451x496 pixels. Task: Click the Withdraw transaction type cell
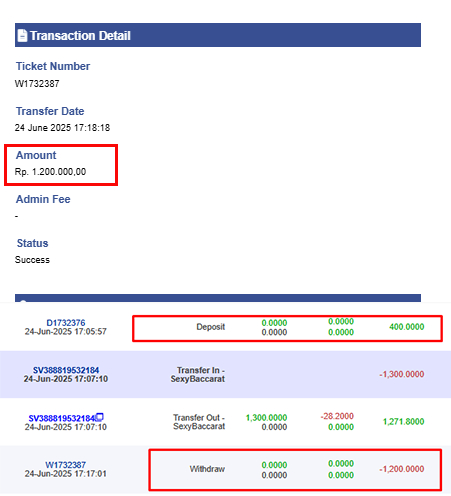click(x=207, y=469)
